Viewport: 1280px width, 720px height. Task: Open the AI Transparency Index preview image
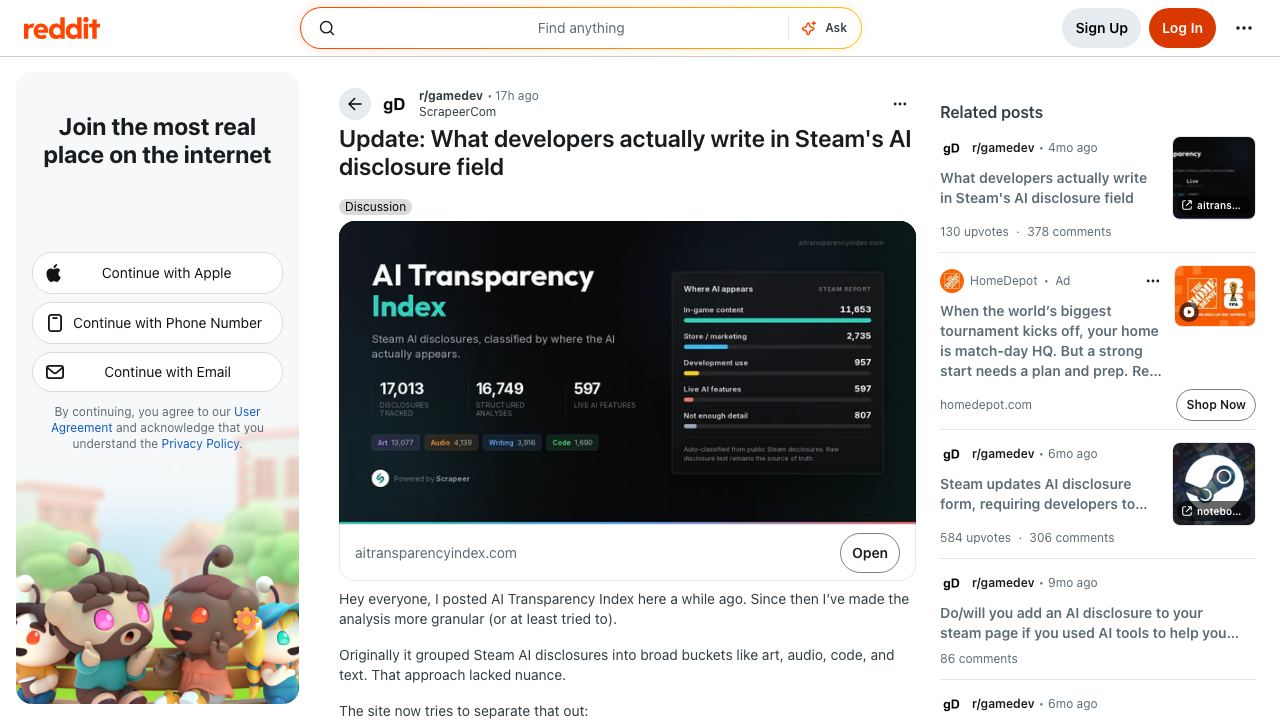click(627, 372)
